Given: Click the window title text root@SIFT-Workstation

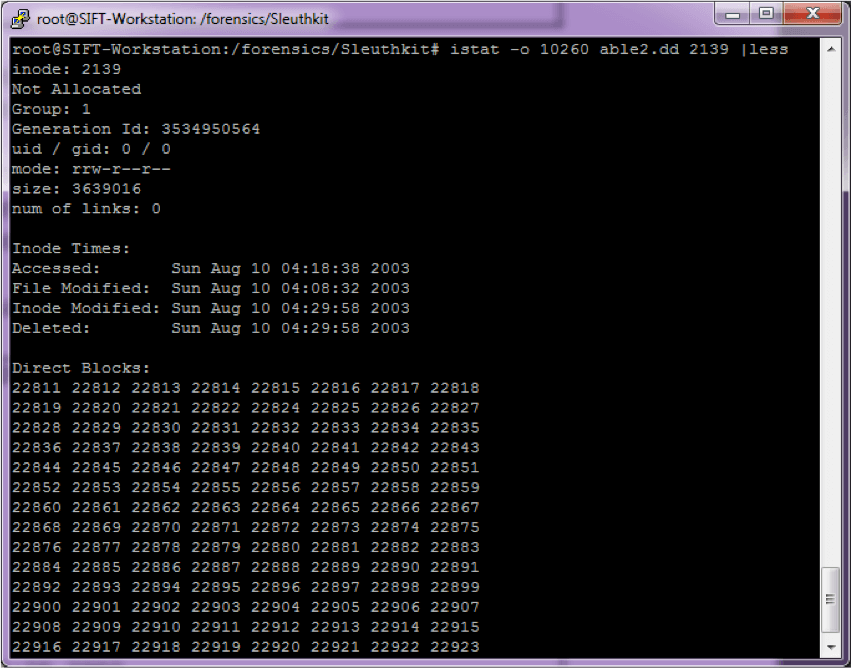Looking at the screenshot, I should 182,18.
